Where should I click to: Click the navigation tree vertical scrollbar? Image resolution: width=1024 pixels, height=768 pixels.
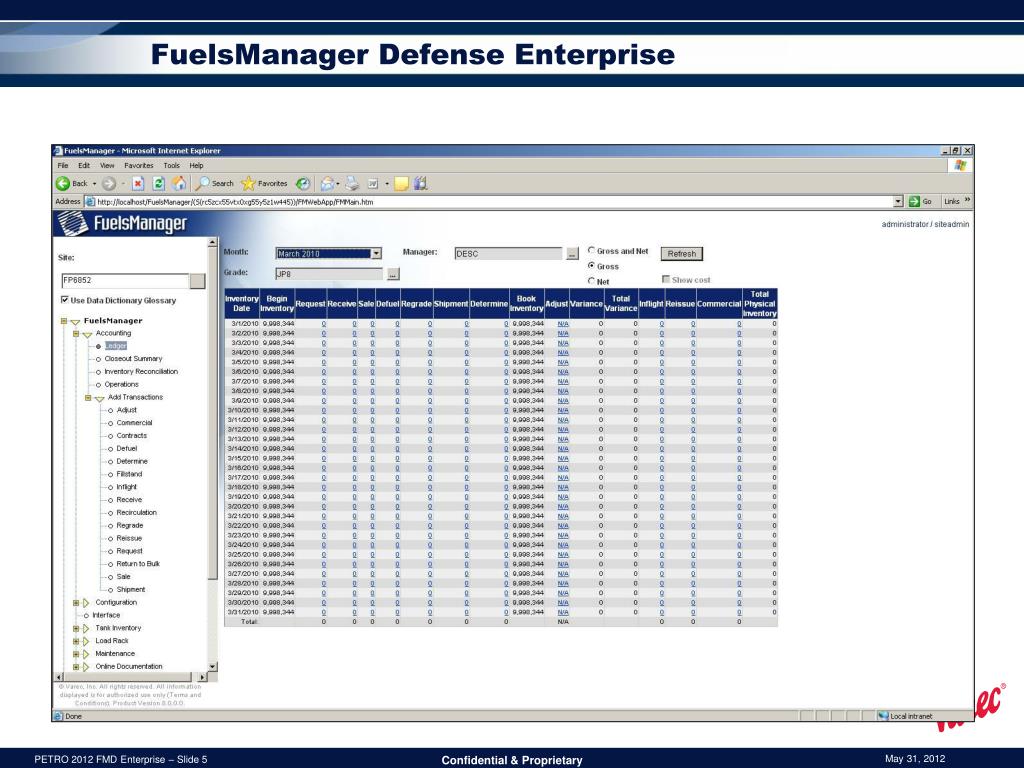click(x=212, y=454)
